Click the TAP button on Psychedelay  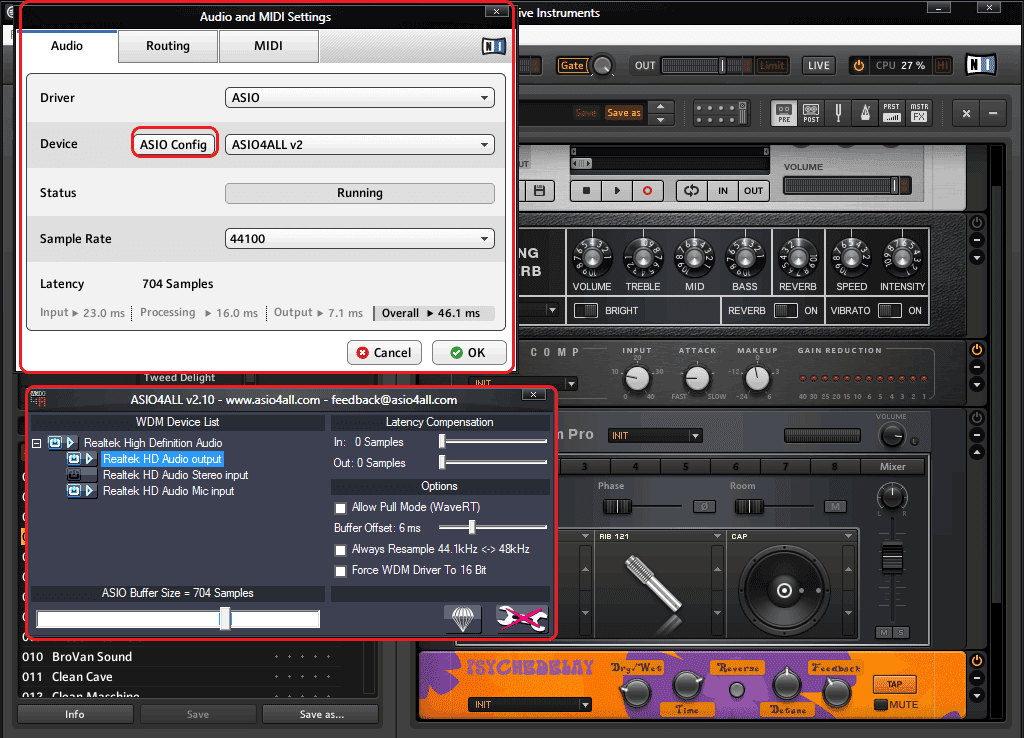pyautogui.click(x=895, y=684)
